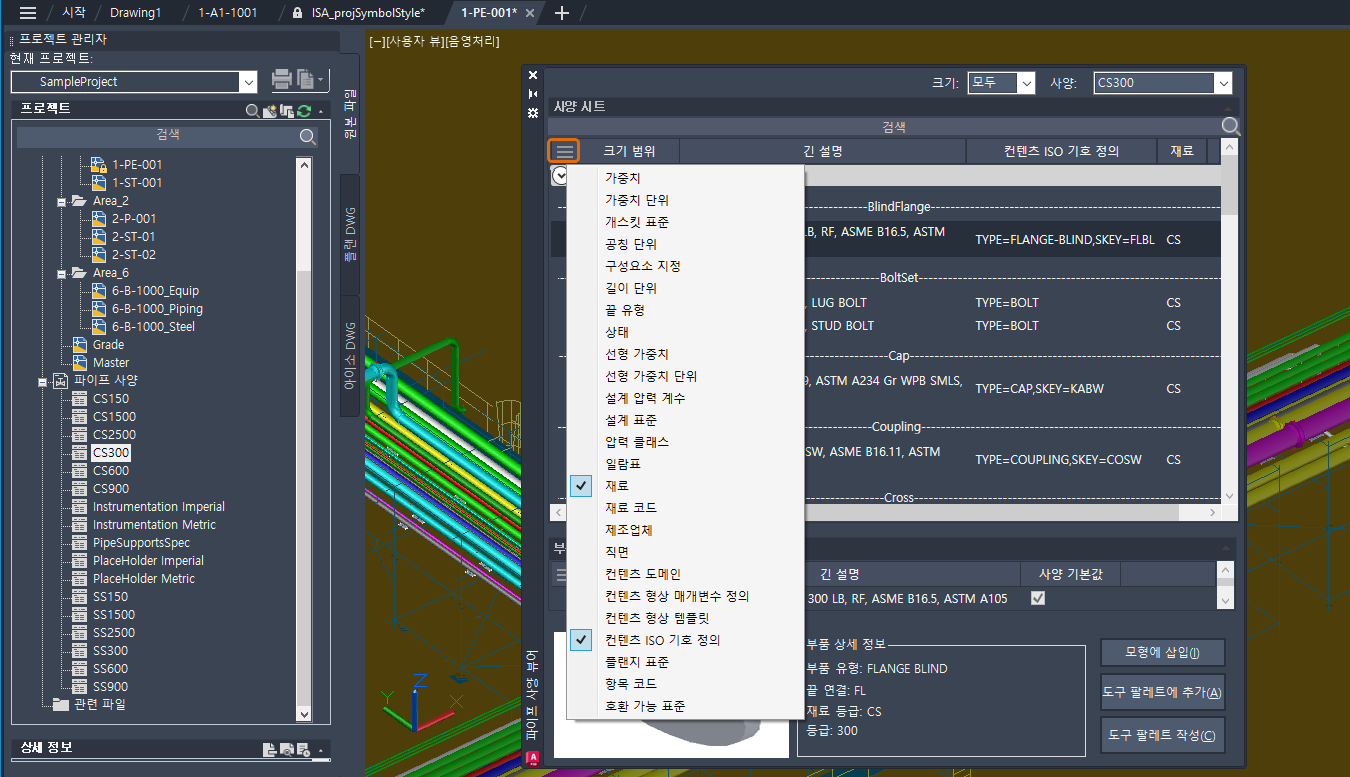This screenshot has width=1350, height=777.
Task: Collapse the 상세 정보 panel with small arrow
Action: pyautogui.click(x=320, y=750)
